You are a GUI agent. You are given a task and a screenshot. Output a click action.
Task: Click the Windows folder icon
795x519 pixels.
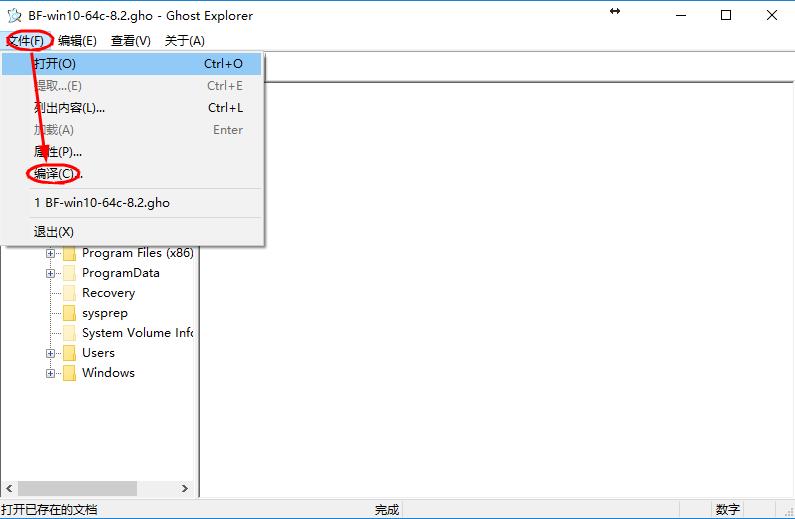click(x=69, y=373)
